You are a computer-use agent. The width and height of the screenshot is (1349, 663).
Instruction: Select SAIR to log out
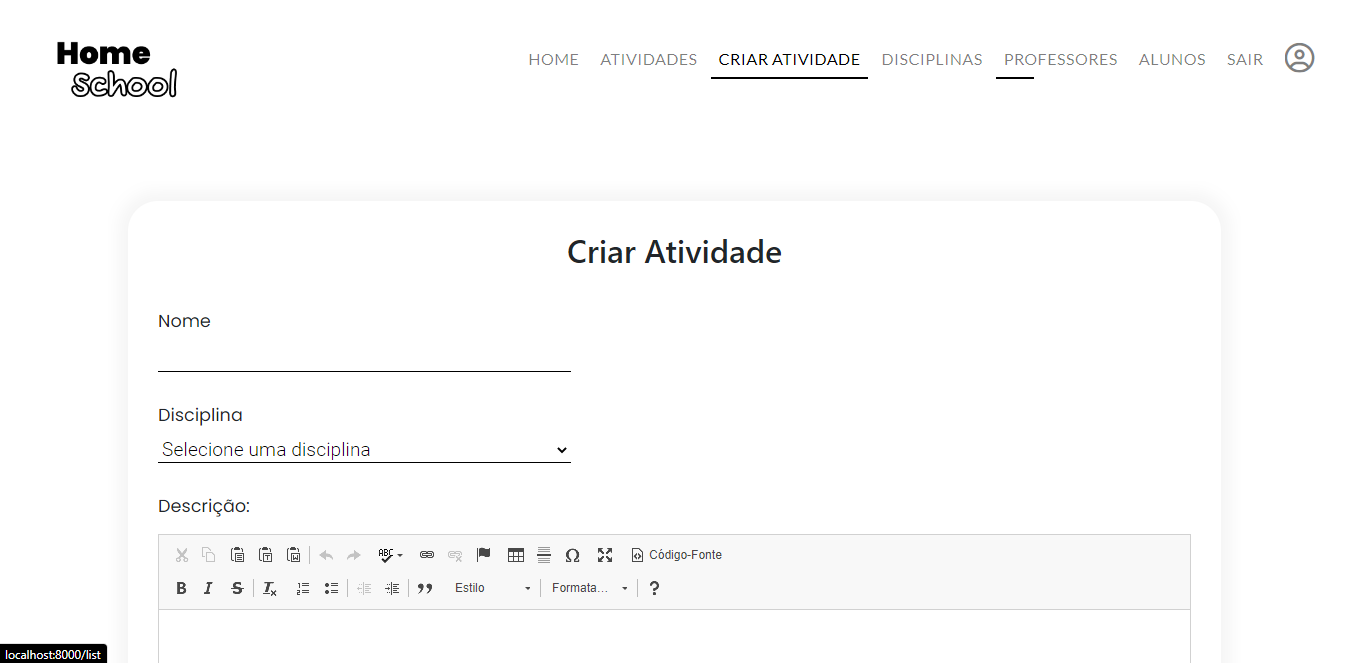point(1244,59)
